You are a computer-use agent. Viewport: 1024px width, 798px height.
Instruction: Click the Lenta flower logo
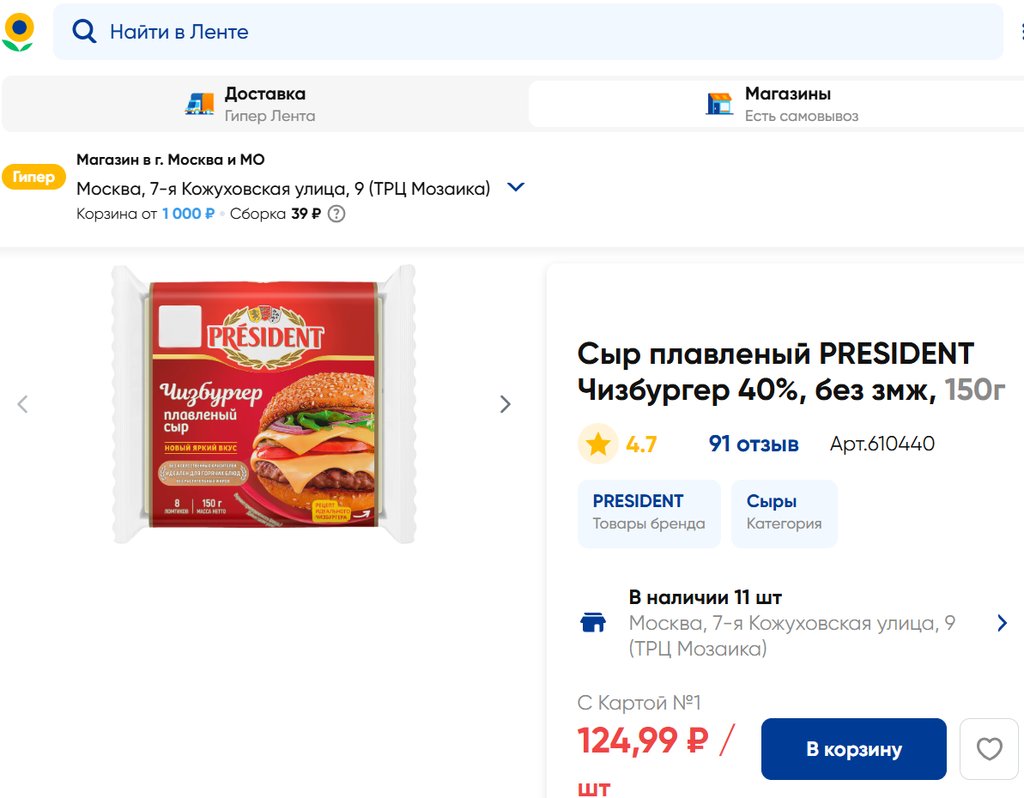18,32
